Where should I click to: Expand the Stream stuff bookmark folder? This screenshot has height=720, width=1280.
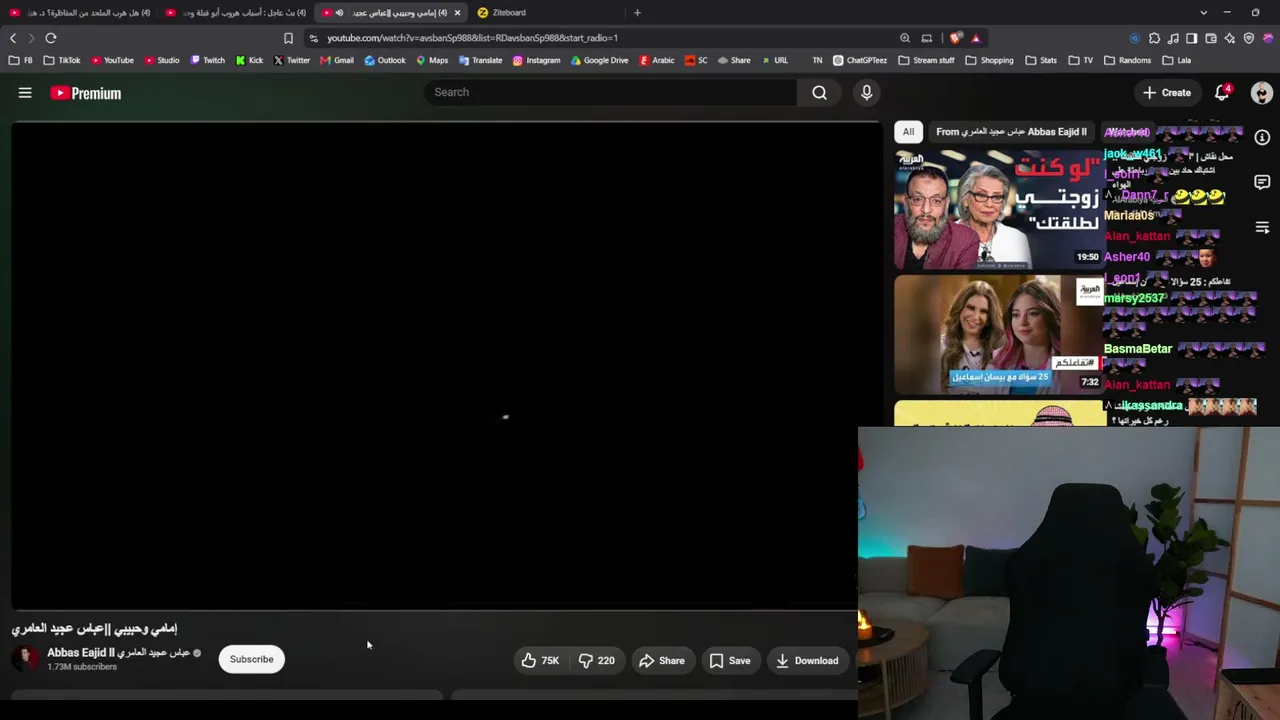click(x=926, y=60)
